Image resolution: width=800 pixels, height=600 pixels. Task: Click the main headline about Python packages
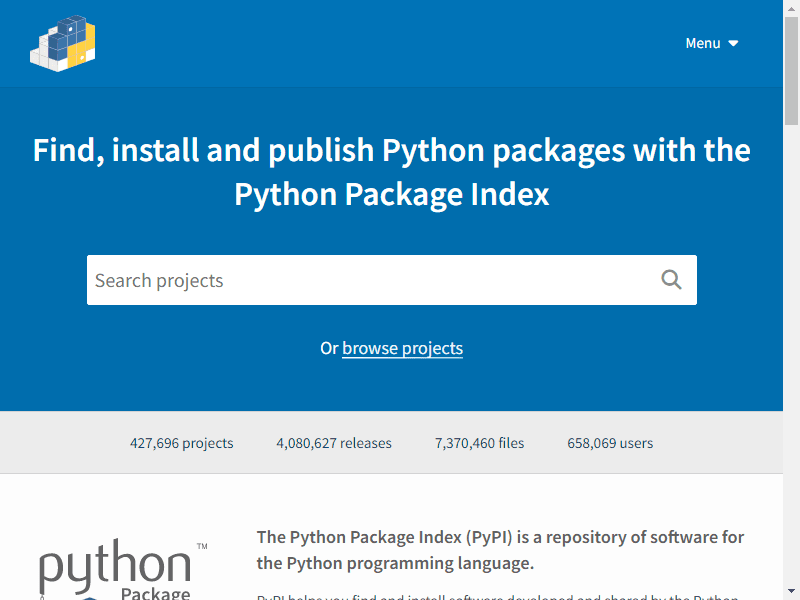392,172
